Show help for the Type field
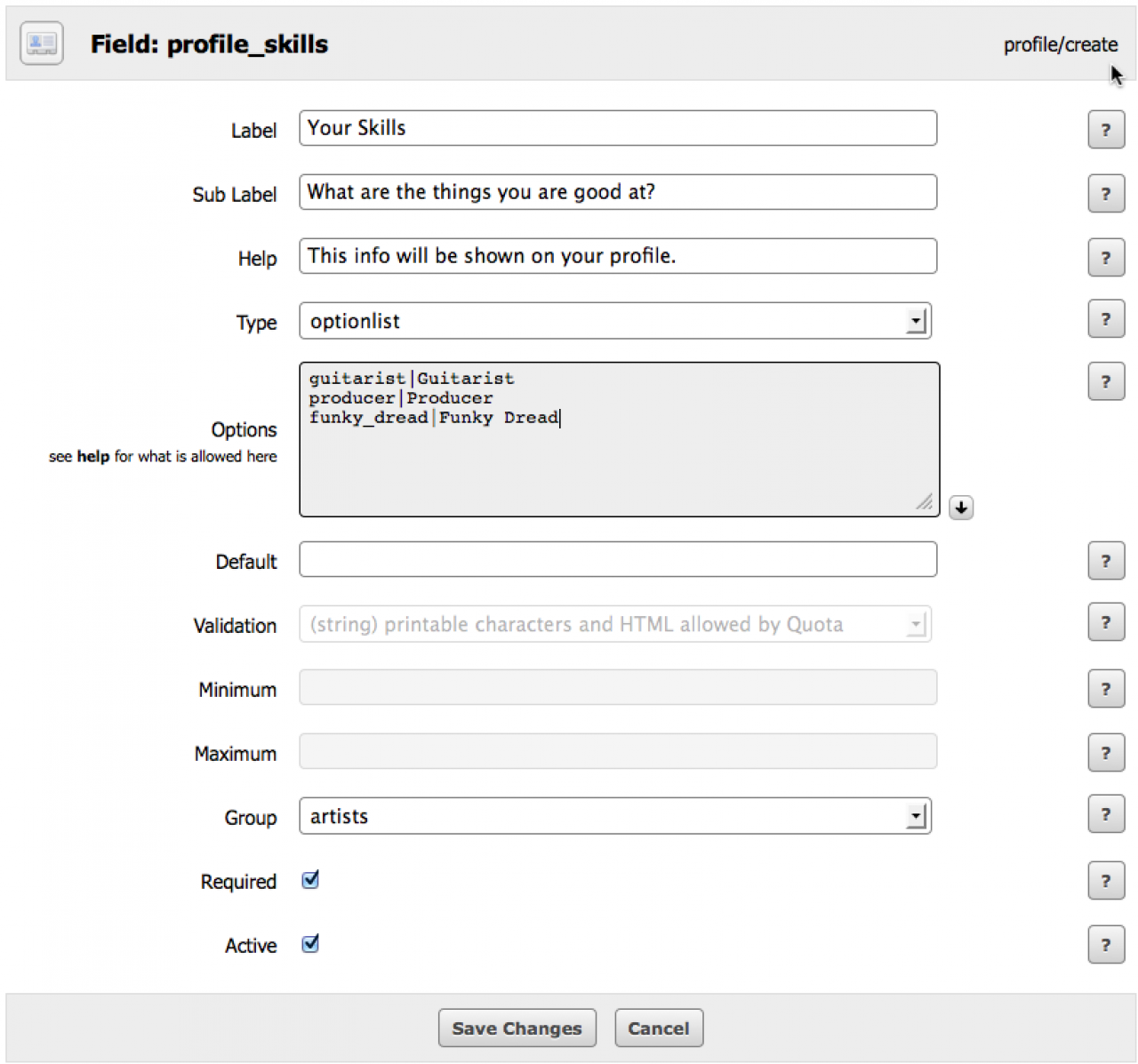Viewport: 1138px width, 1064px height. pyautogui.click(x=1106, y=319)
